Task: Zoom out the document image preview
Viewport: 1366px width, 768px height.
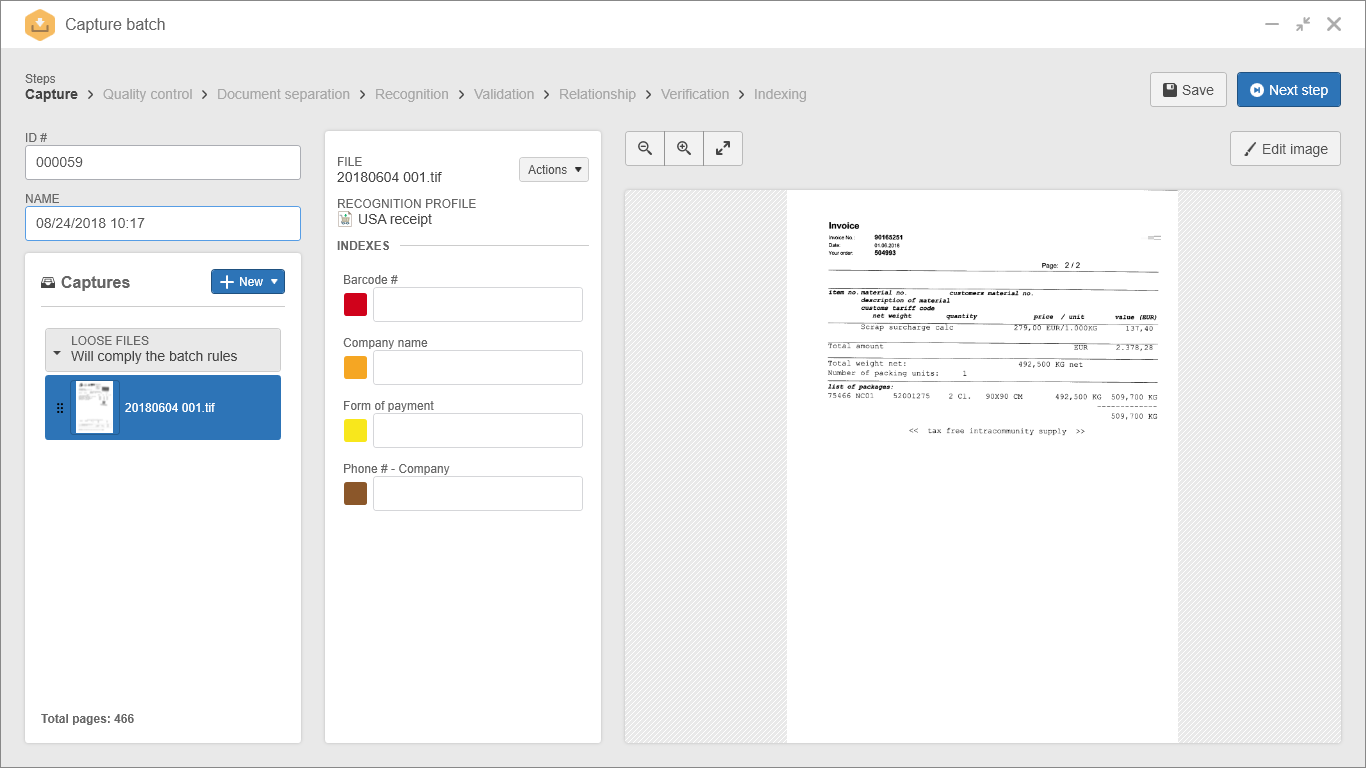Action: pos(645,148)
